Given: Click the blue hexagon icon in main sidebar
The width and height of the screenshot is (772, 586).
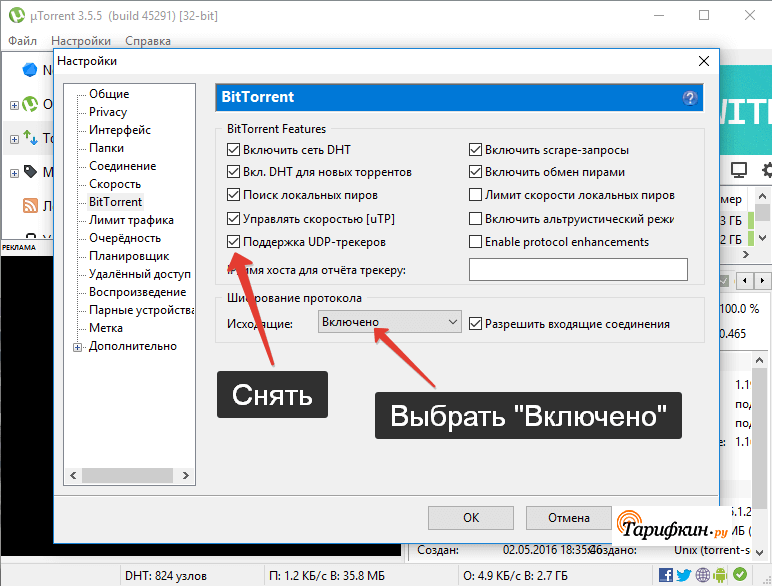Looking at the screenshot, I should tap(30, 70).
